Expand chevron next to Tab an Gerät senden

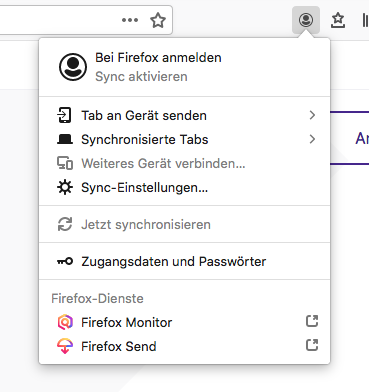(312, 115)
